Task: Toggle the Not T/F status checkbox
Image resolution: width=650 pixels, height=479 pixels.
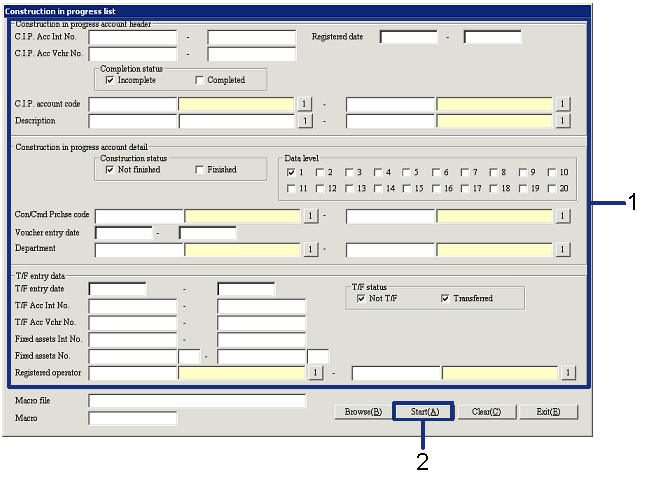Action: (x=361, y=298)
